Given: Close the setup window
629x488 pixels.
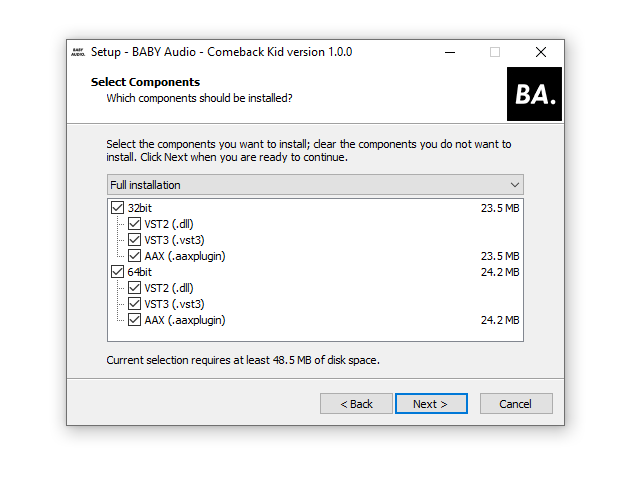Looking at the screenshot, I should [540, 52].
